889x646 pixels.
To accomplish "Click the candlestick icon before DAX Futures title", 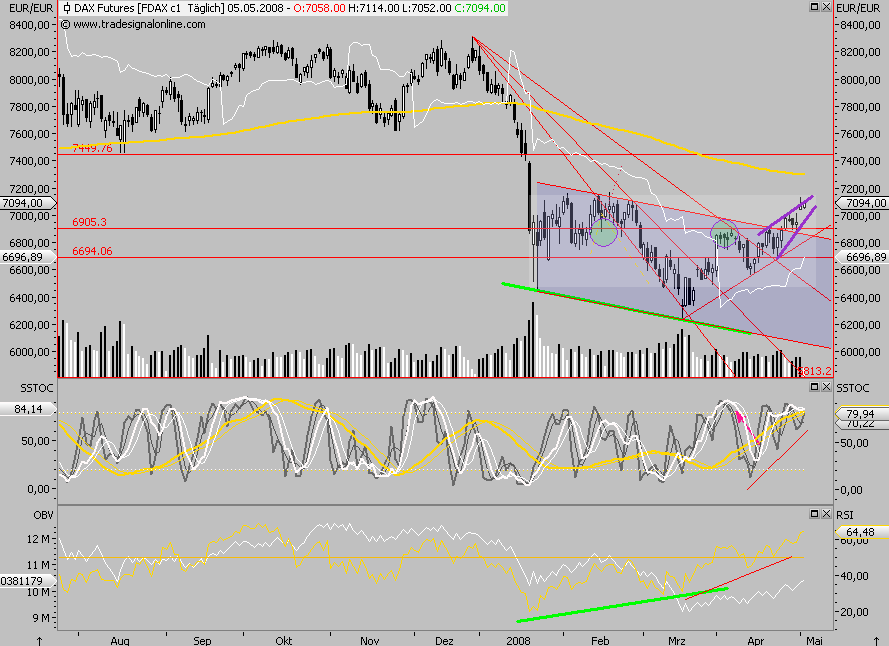I will click(67, 8).
